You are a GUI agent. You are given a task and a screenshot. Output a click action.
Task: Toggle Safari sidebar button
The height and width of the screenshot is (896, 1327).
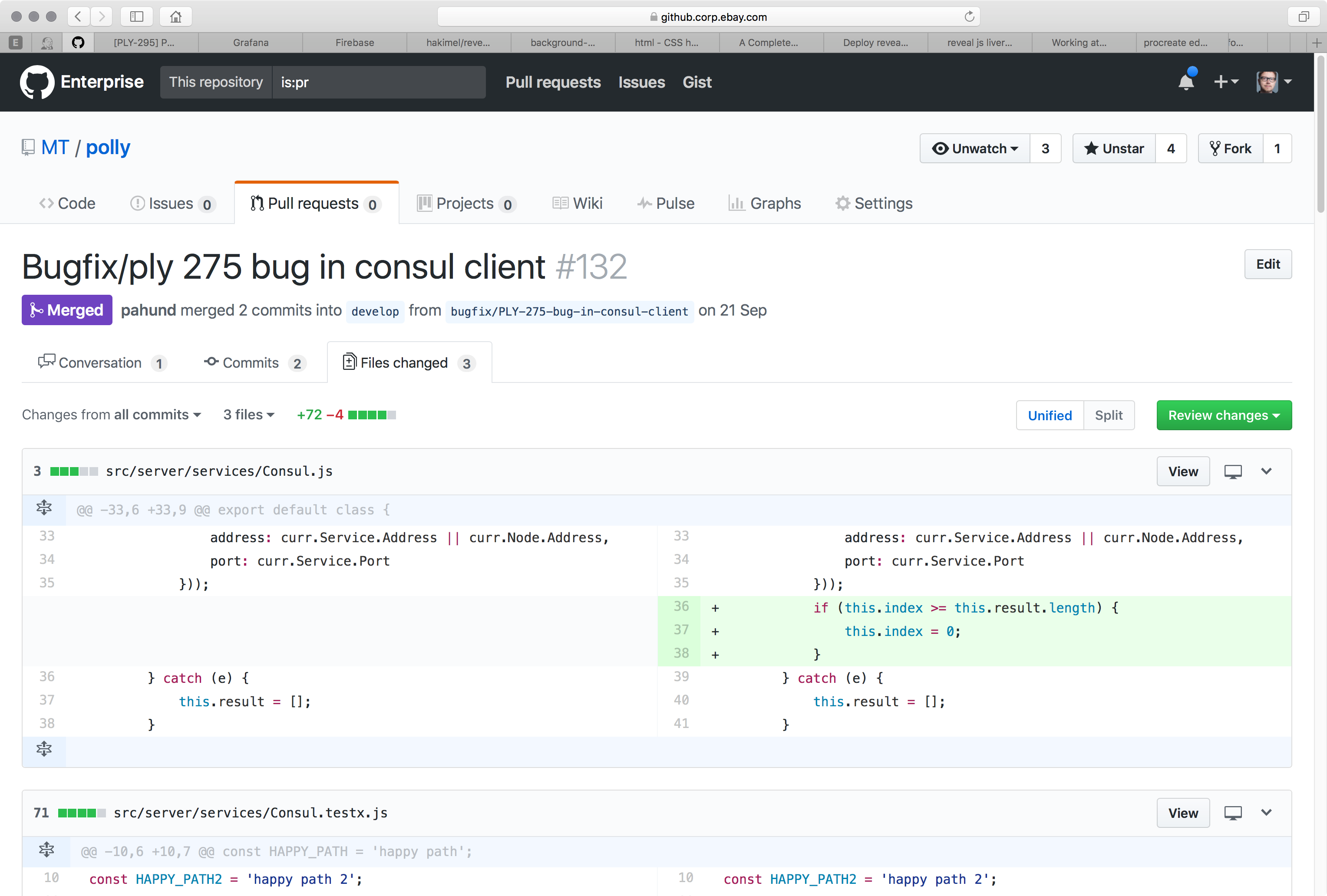click(136, 16)
